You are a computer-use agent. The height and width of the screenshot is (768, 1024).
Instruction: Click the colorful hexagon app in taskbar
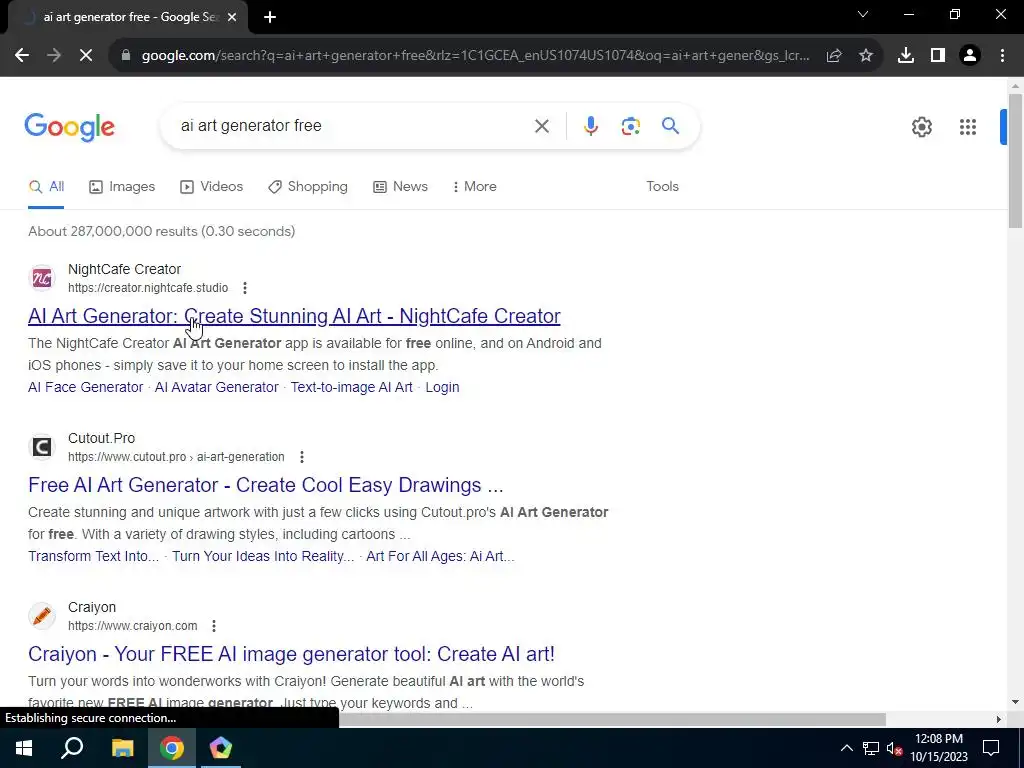[221, 748]
